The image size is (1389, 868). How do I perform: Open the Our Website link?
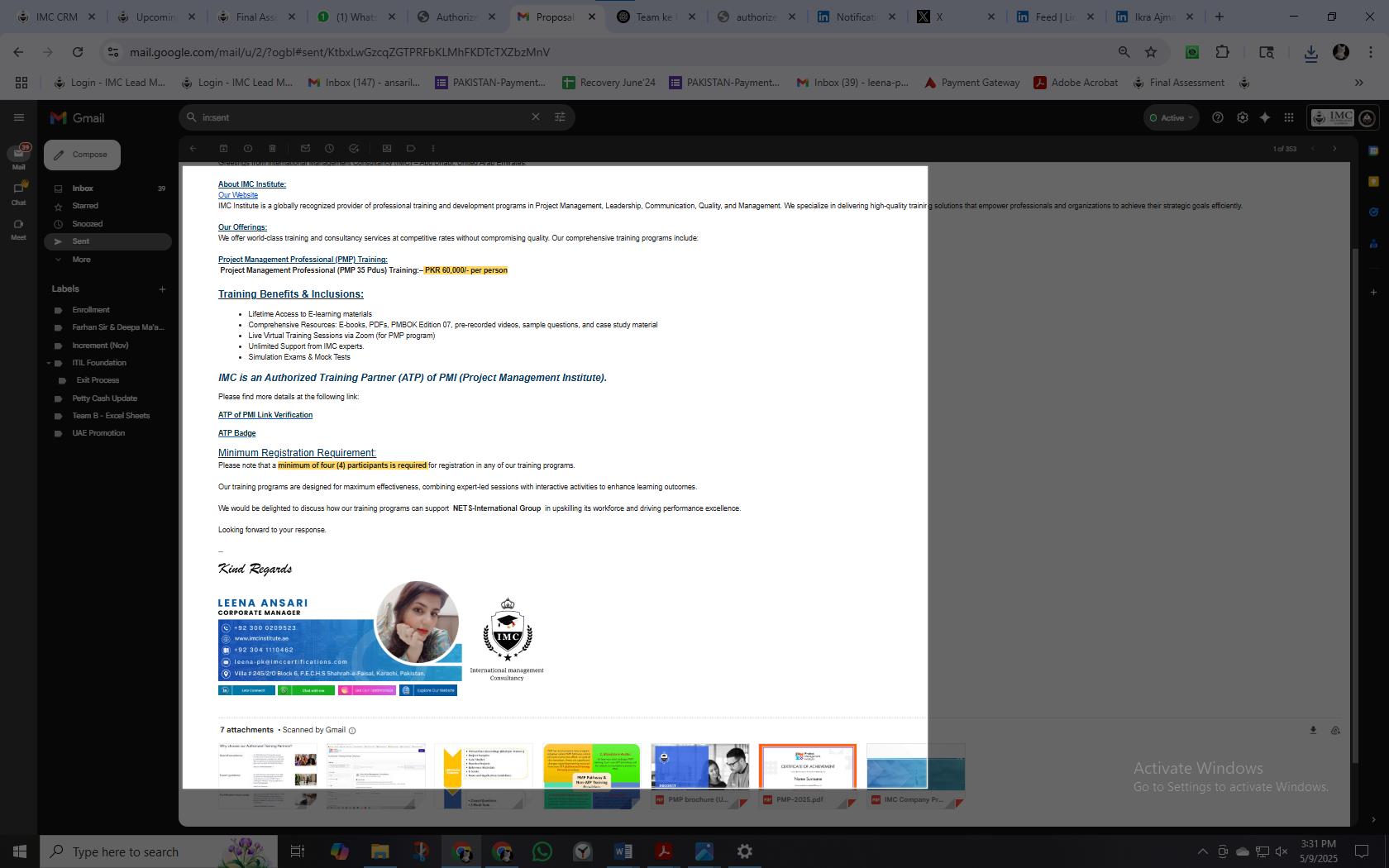click(x=238, y=195)
